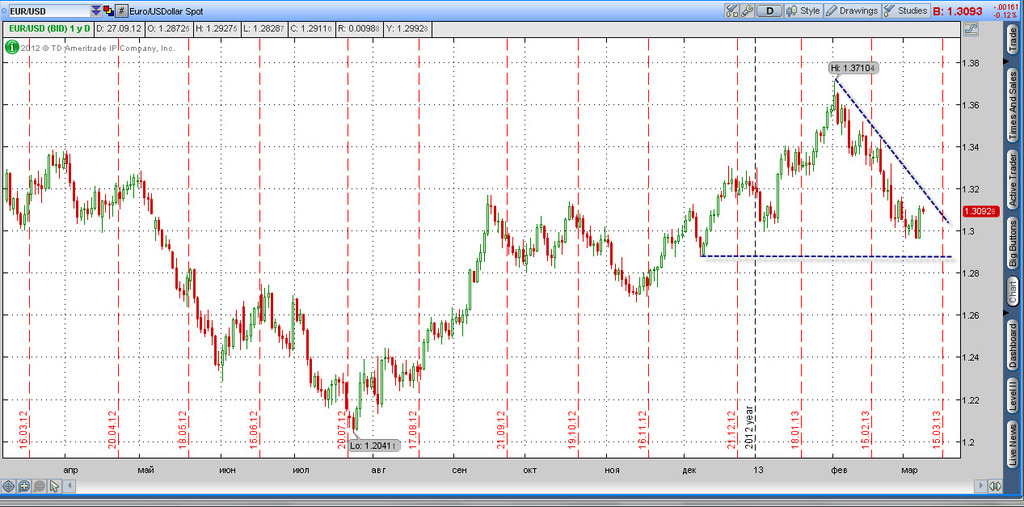Click the greyed-out speech bubble icon

39,486
